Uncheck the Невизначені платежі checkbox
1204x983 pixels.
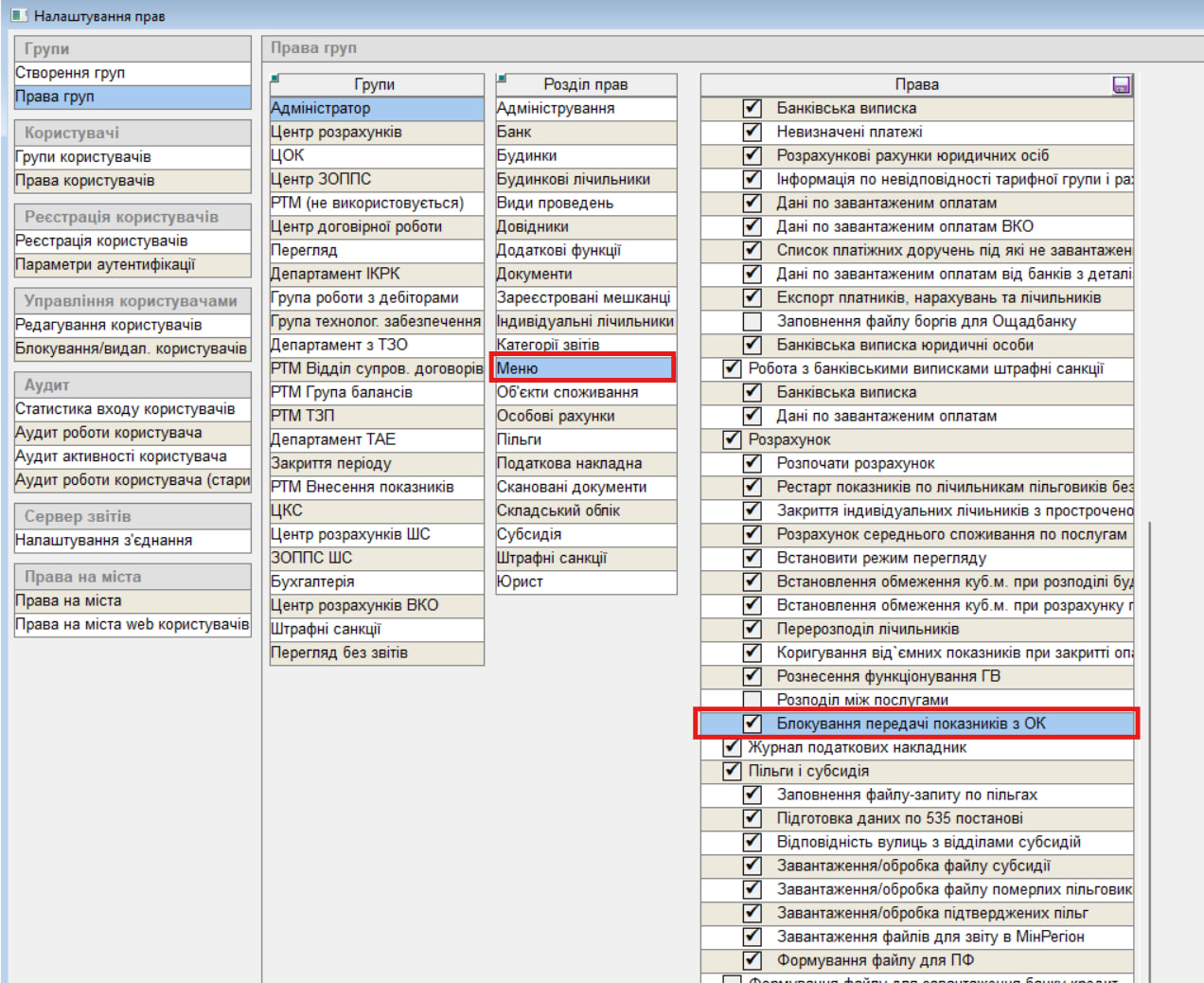752,132
